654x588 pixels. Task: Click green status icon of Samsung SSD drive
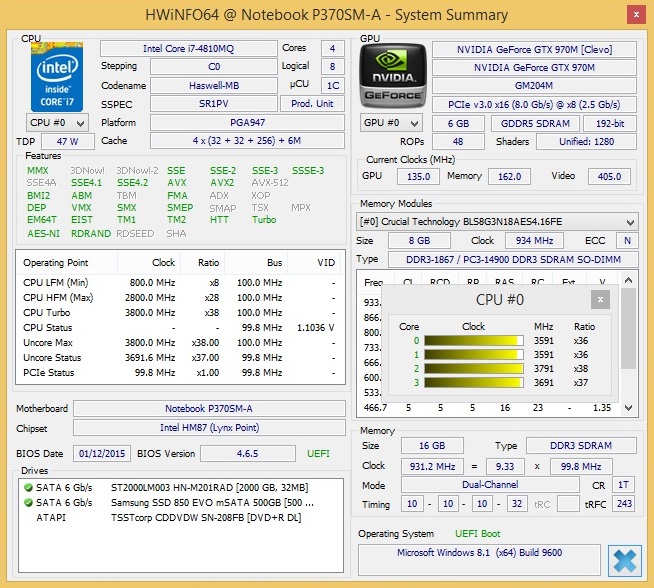28,502
